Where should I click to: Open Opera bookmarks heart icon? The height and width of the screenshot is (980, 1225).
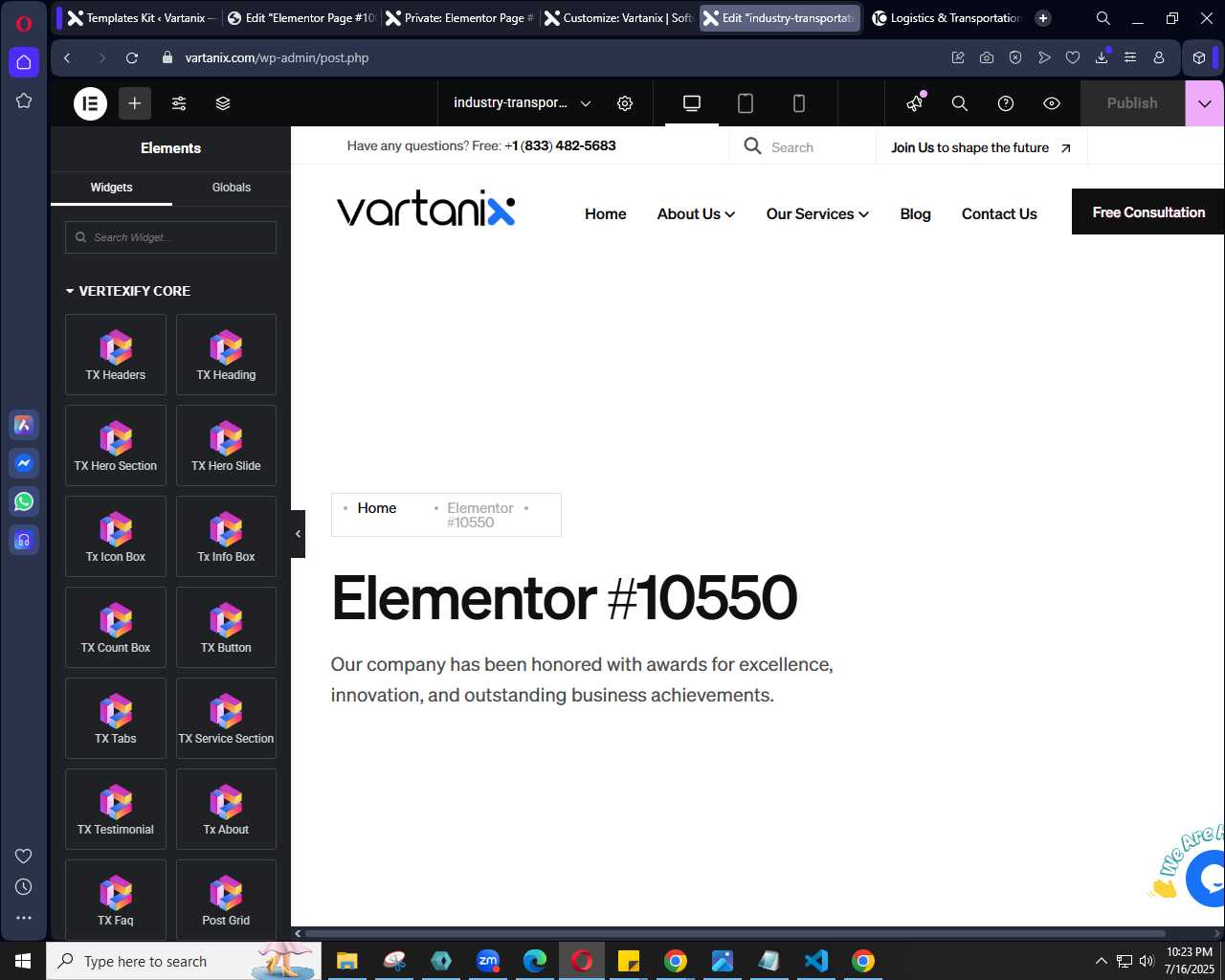pyautogui.click(x=1073, y=57)
